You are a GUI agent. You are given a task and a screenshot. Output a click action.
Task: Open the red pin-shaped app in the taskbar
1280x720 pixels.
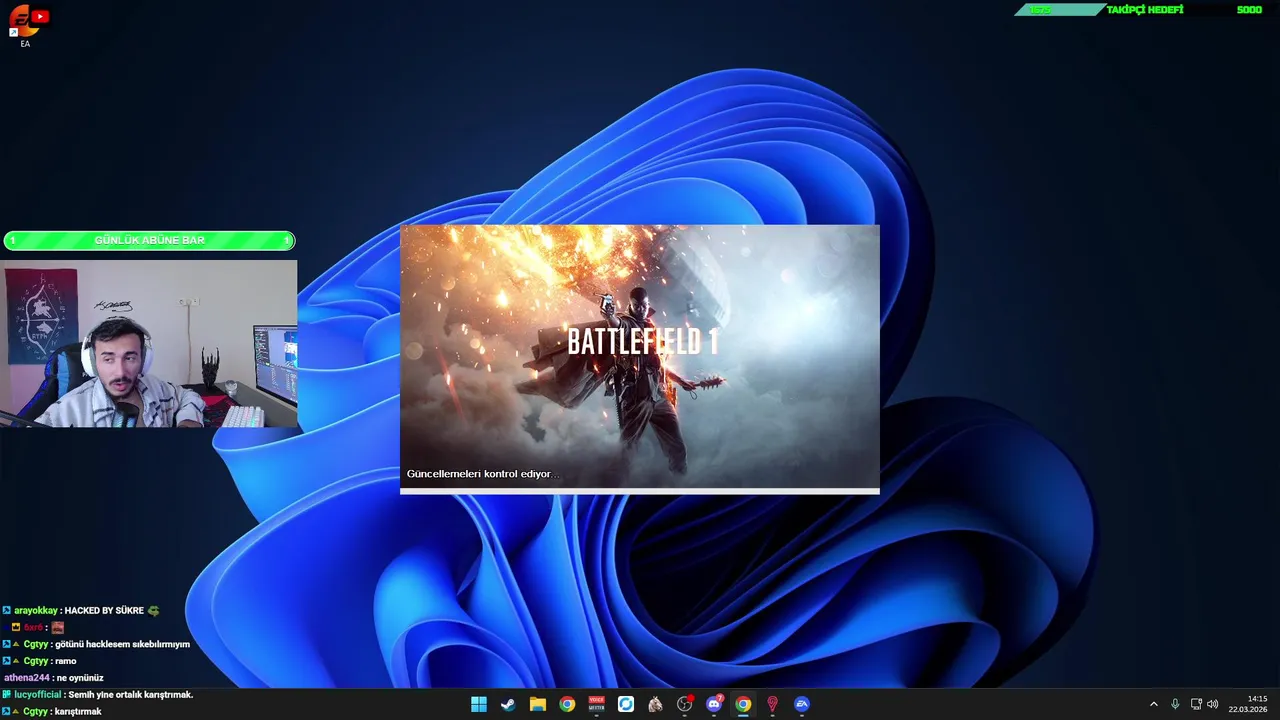click(x=772, y=704)
